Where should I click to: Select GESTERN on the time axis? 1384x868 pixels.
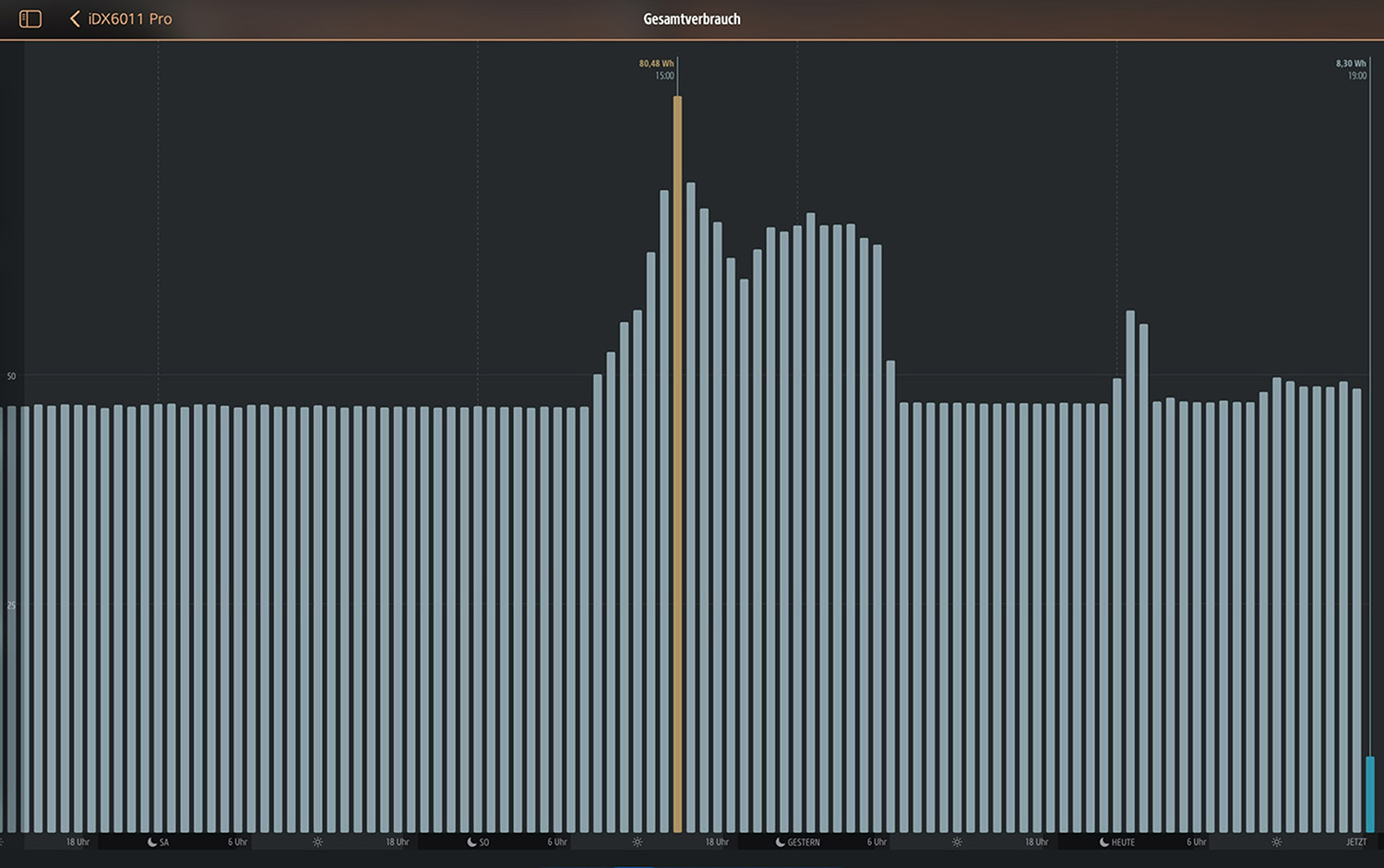pos(803,842)
